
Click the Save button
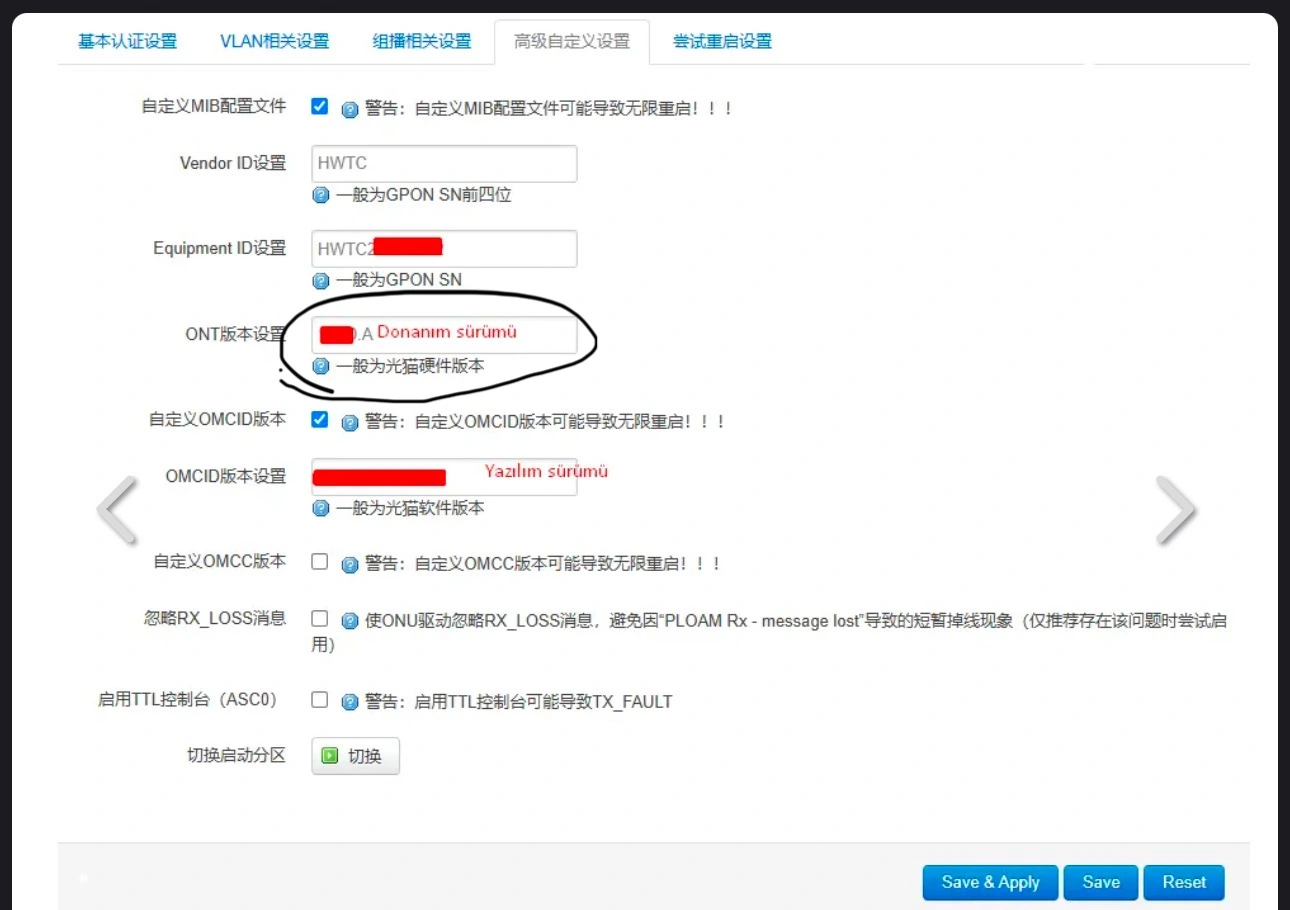1100,882
